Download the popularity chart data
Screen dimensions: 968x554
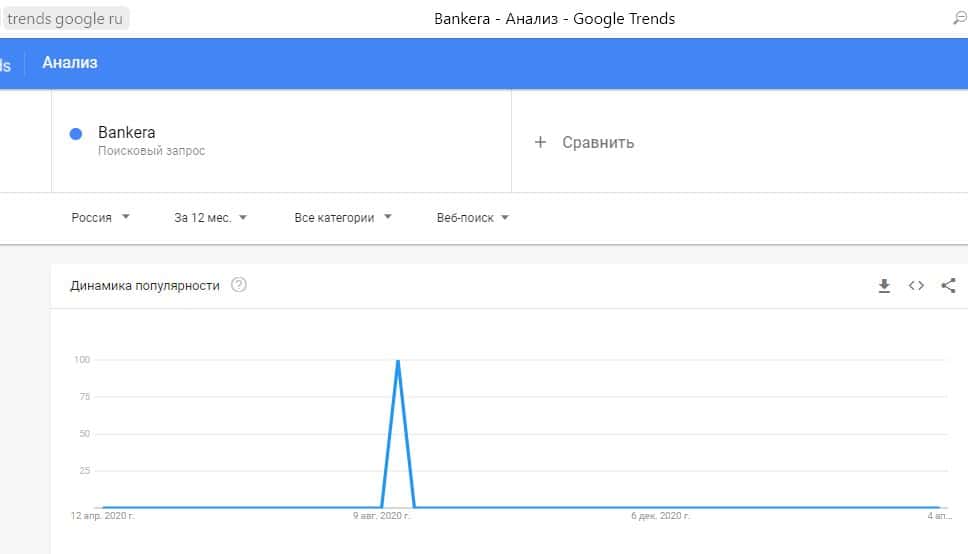(x=884, y=286)
